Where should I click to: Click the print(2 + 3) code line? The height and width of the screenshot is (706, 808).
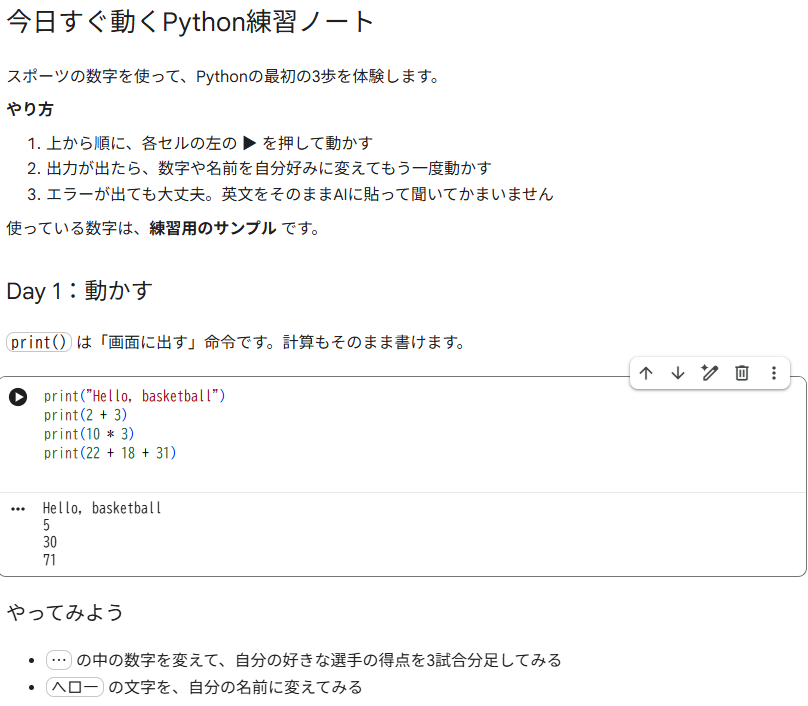point(85,415)
